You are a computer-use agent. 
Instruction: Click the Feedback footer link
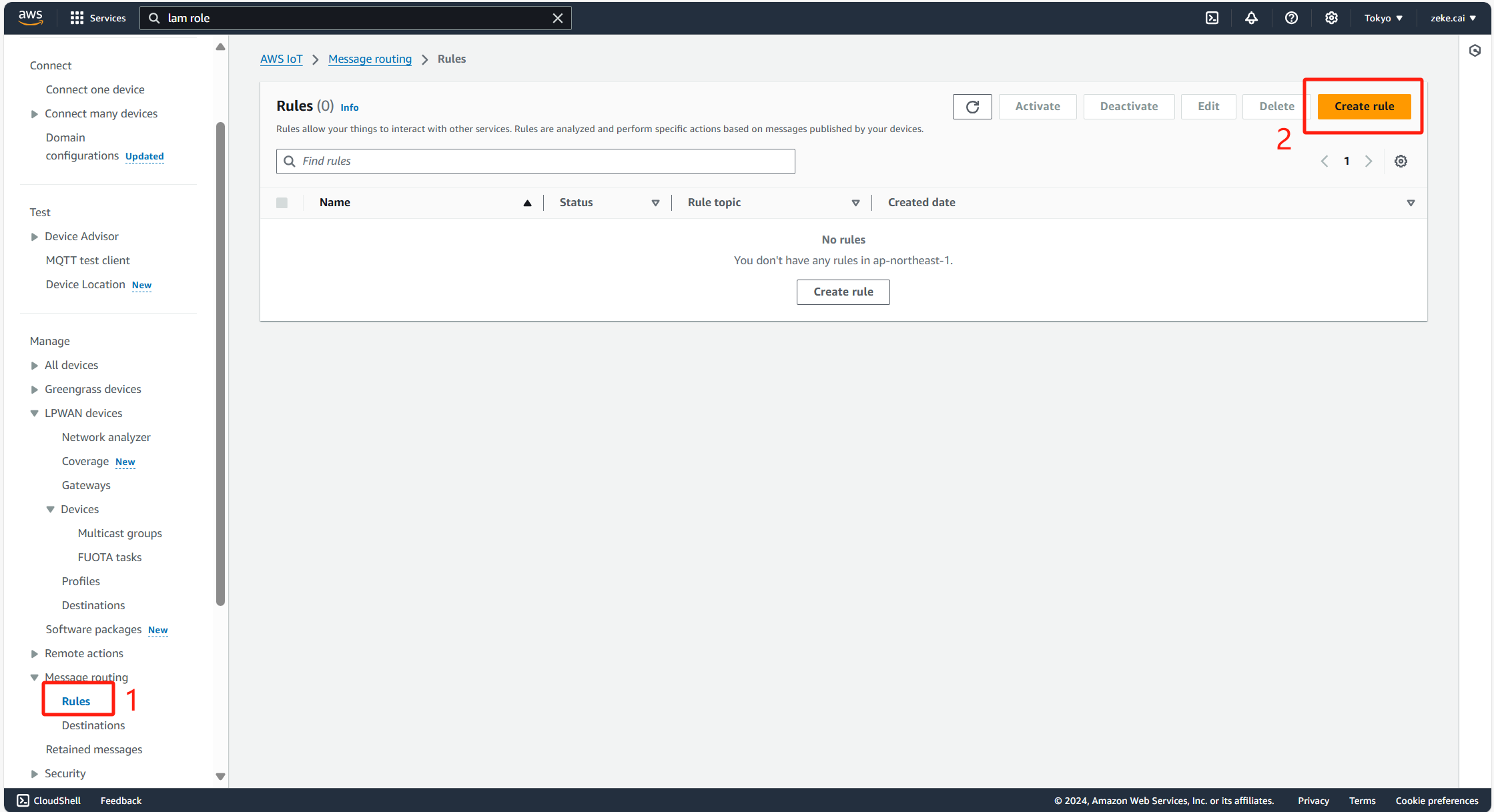[121, 800]
